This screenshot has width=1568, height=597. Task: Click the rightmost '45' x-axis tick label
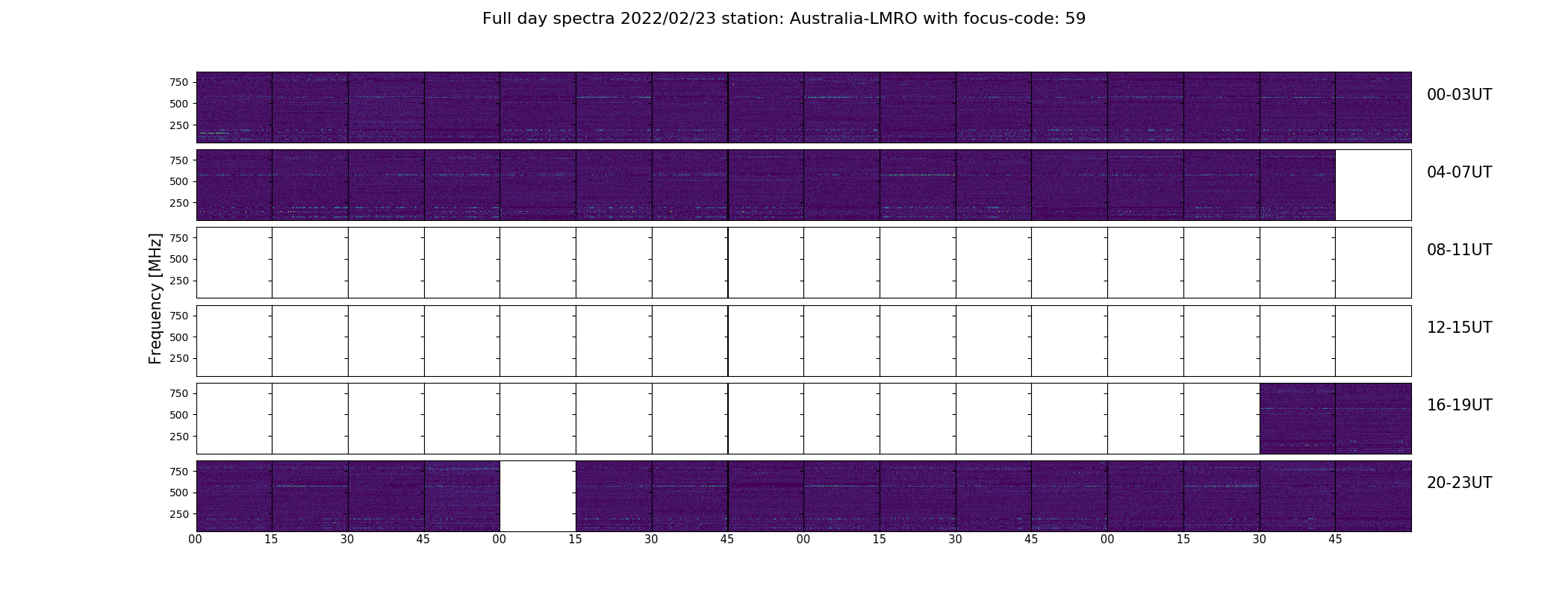pos(1335,540)
